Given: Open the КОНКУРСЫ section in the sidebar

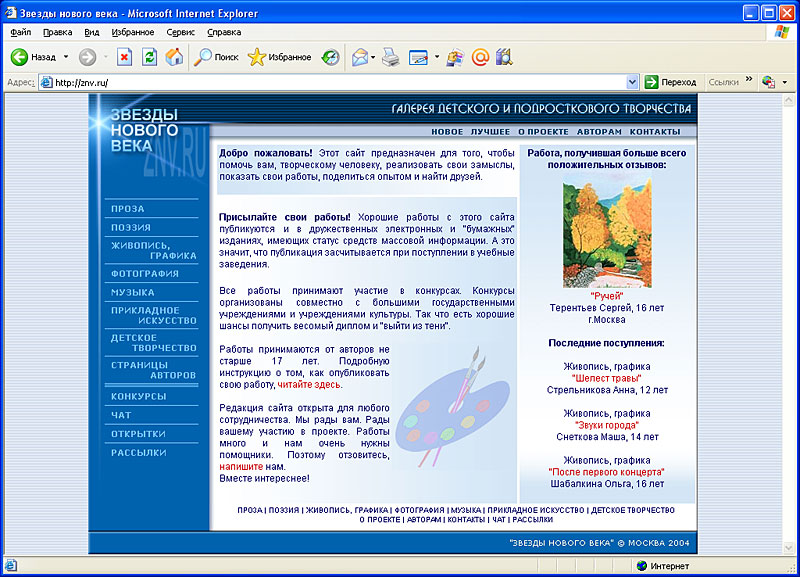Looking at the screenshot, I should click(140, 396).
